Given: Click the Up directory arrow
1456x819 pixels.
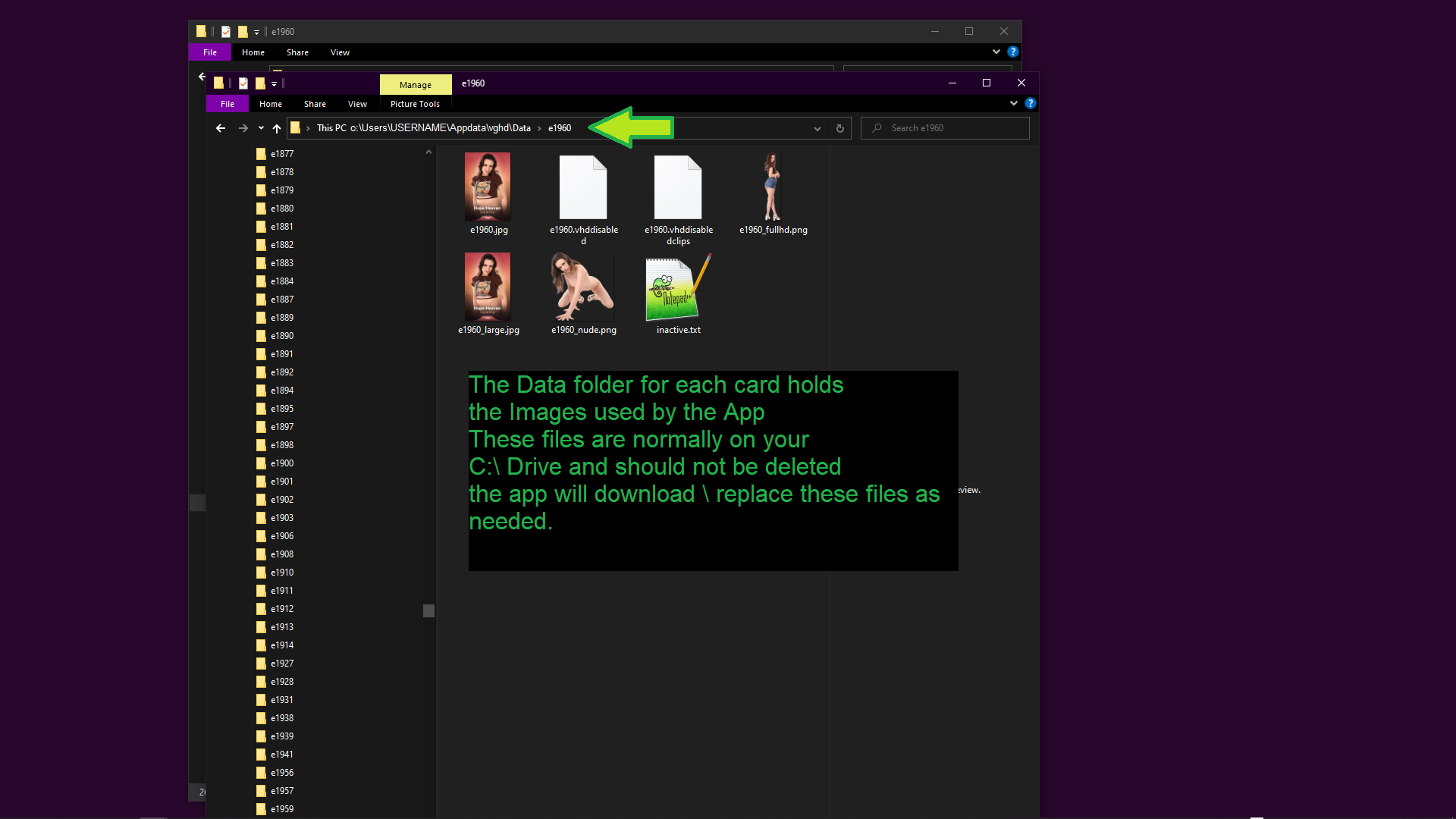Looking at the screenshot, I should pyautogui.click(x=277, y=128).
